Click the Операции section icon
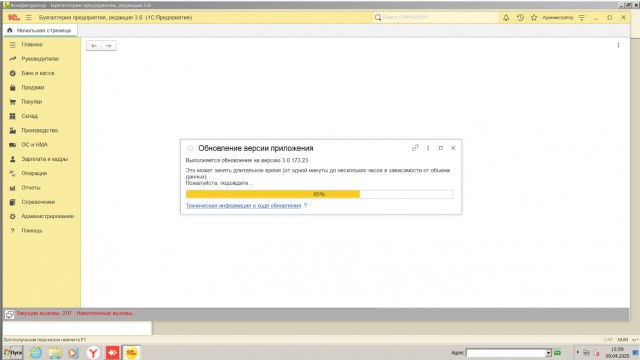The width and height of the screenshot is (640, 360). (x=13, y=173)
